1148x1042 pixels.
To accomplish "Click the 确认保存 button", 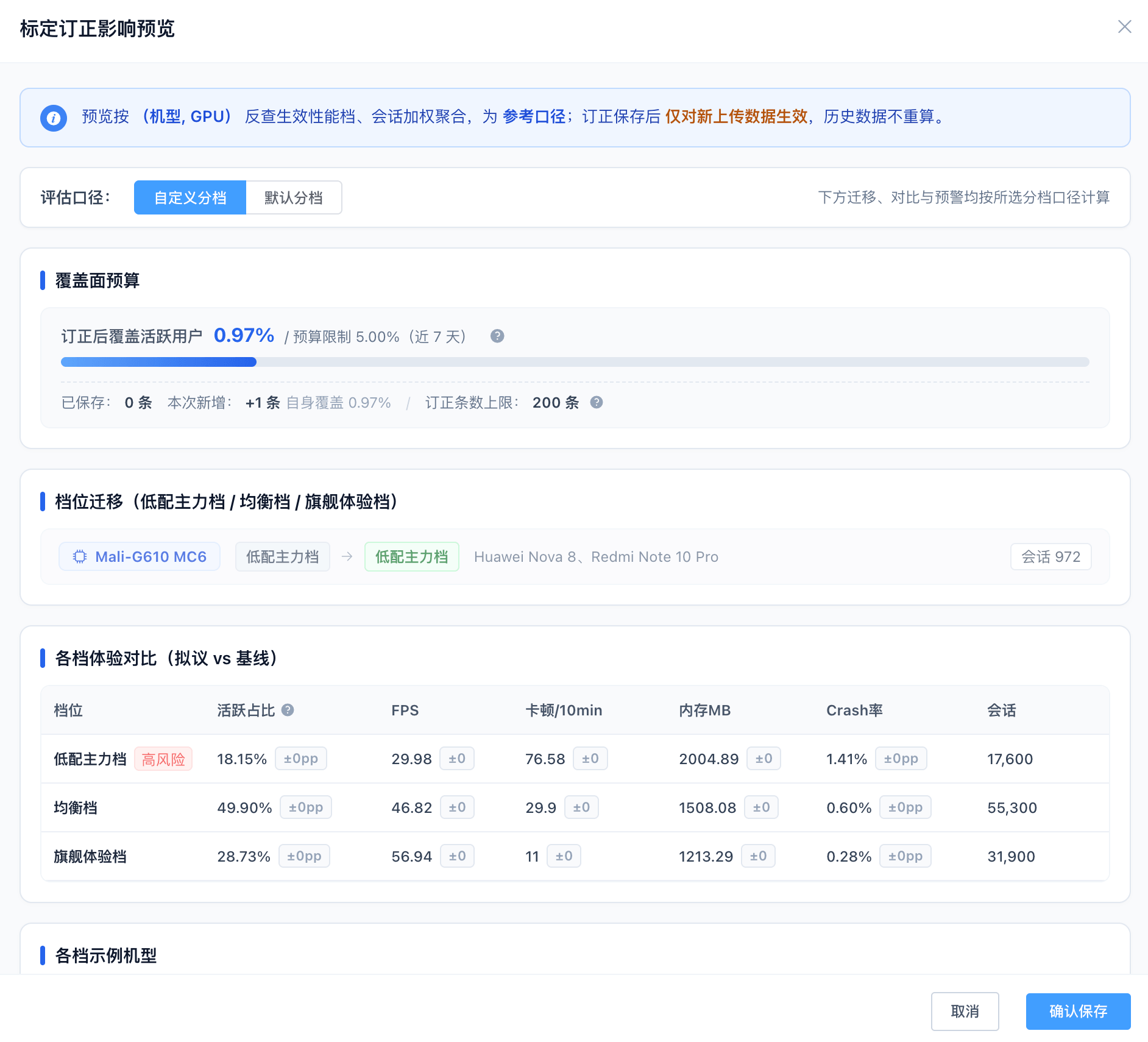I will coord(1078,1012).
